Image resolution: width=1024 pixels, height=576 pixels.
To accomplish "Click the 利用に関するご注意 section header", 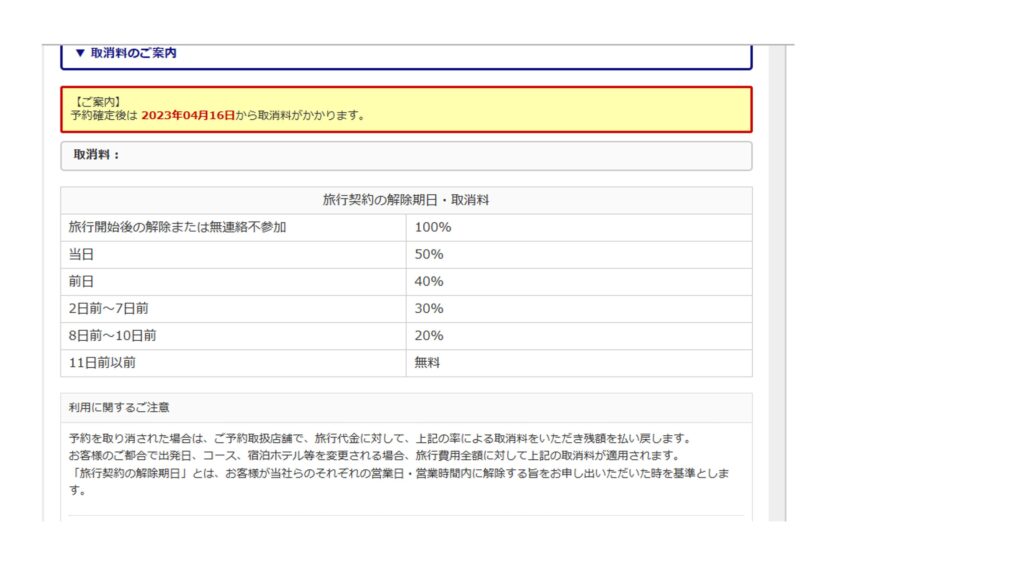I will tap(119, 407).
